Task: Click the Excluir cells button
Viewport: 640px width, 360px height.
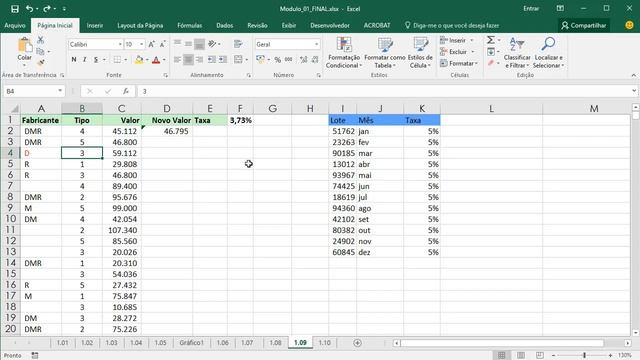Action: (457, 52)
